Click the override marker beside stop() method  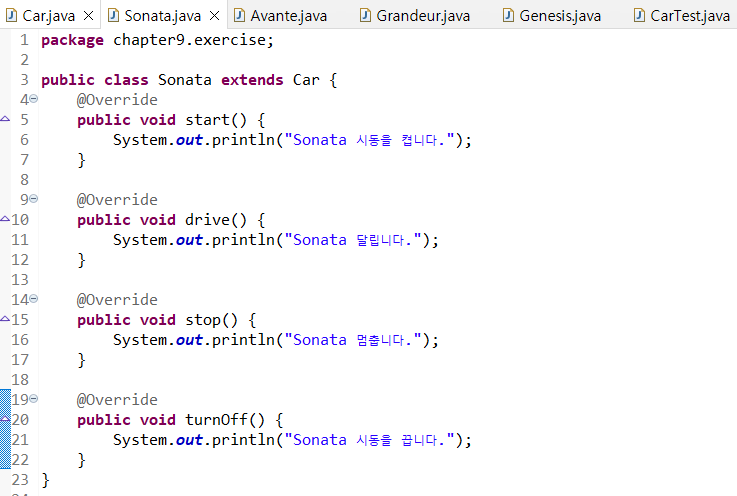(x=5, y=320)
